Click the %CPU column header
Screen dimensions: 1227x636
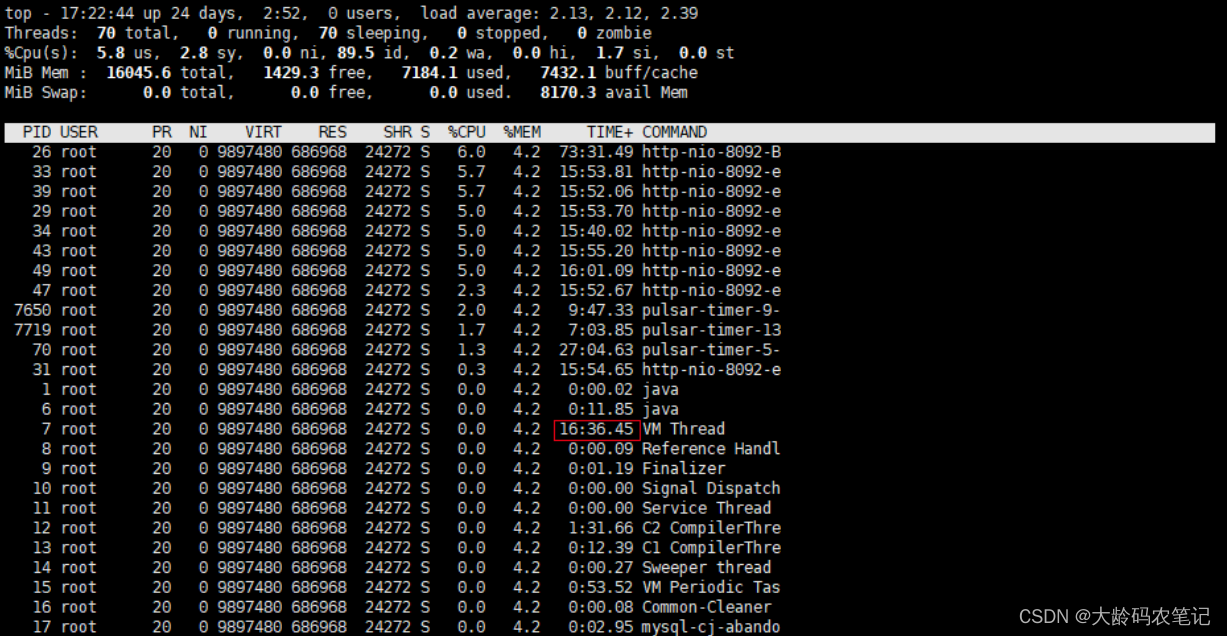tap(466, 132)
